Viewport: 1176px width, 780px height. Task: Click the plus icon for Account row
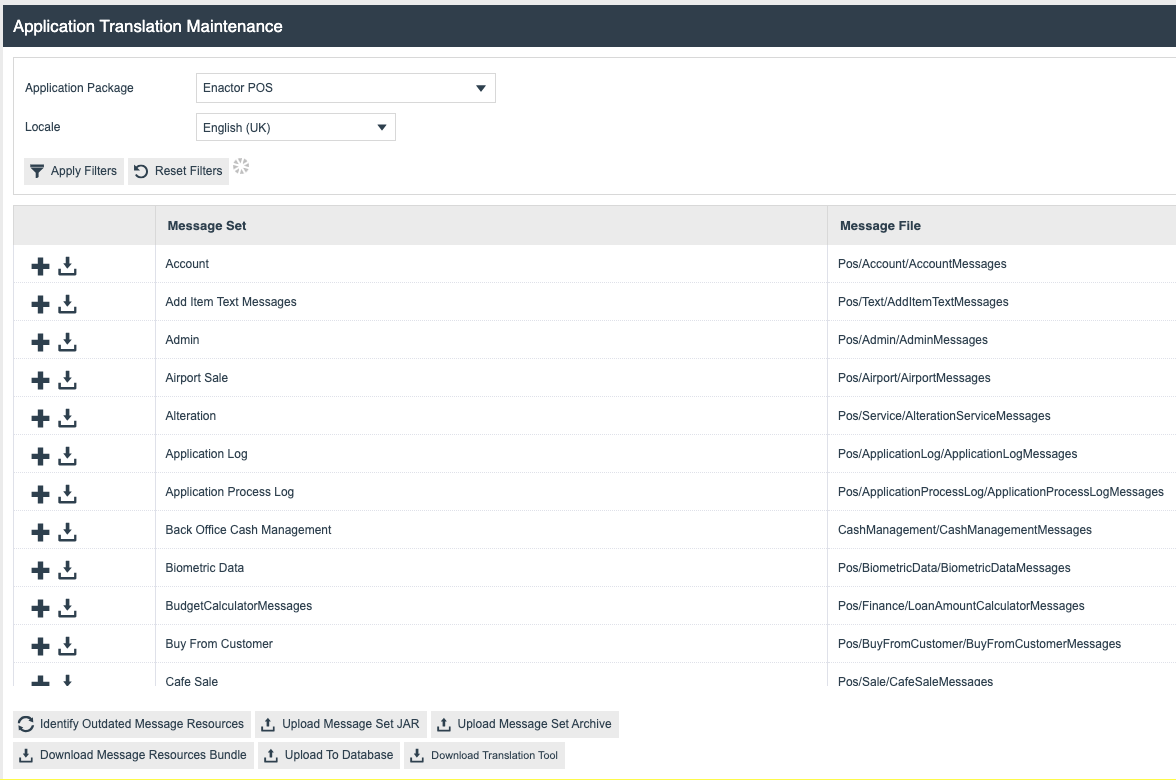click(x=40, y=266)
